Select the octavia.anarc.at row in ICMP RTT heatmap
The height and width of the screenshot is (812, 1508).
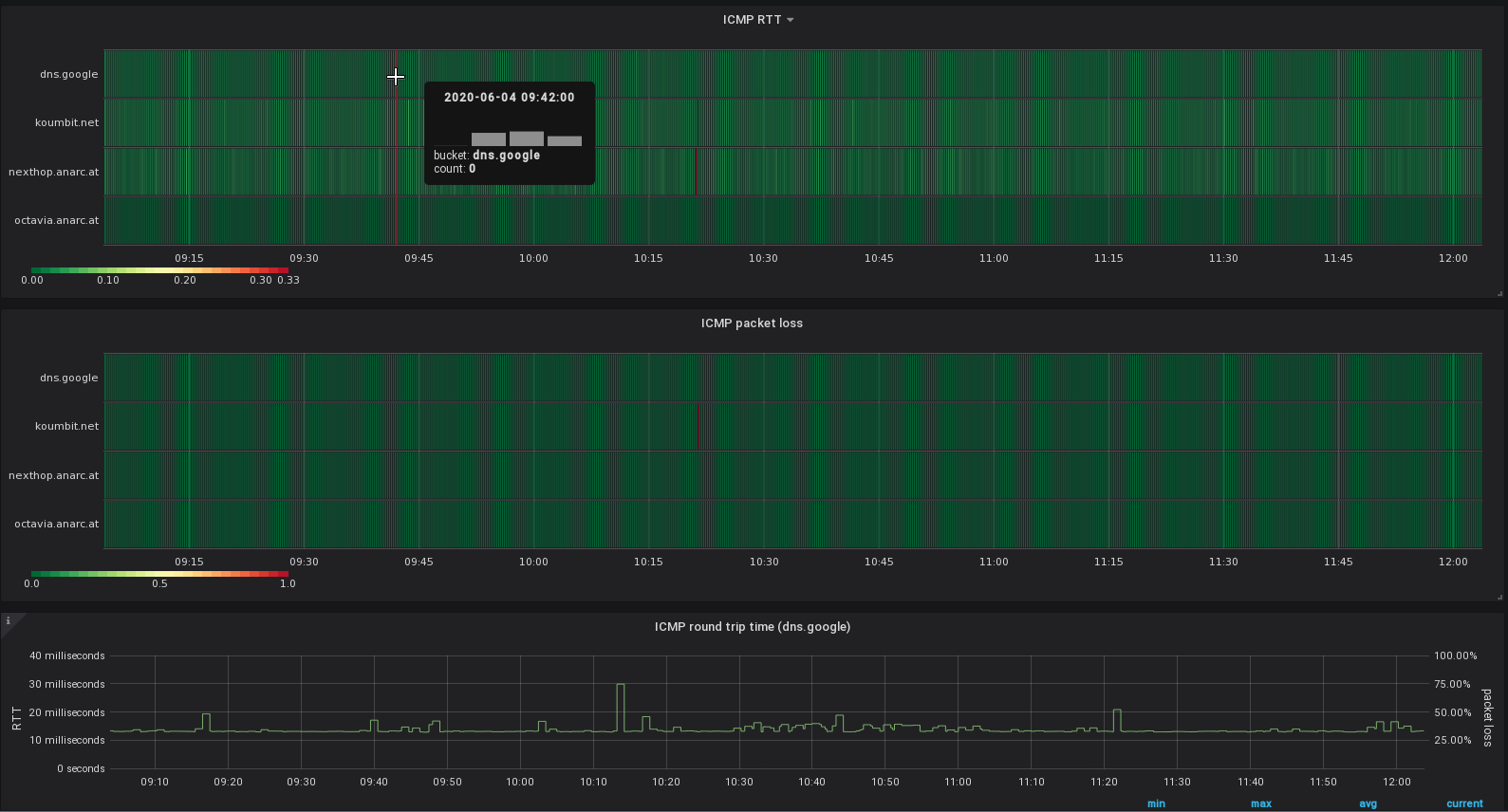[792, 220]
